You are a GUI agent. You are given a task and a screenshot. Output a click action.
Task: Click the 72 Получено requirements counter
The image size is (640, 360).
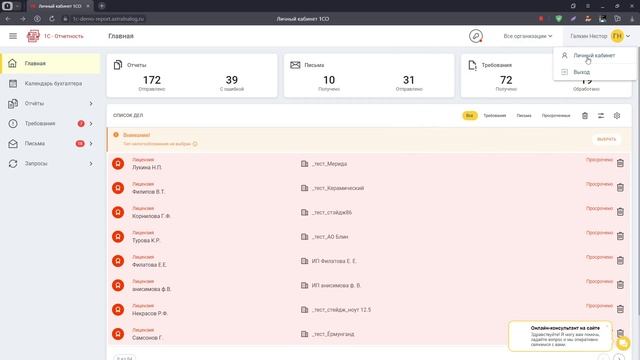(506, 83)
